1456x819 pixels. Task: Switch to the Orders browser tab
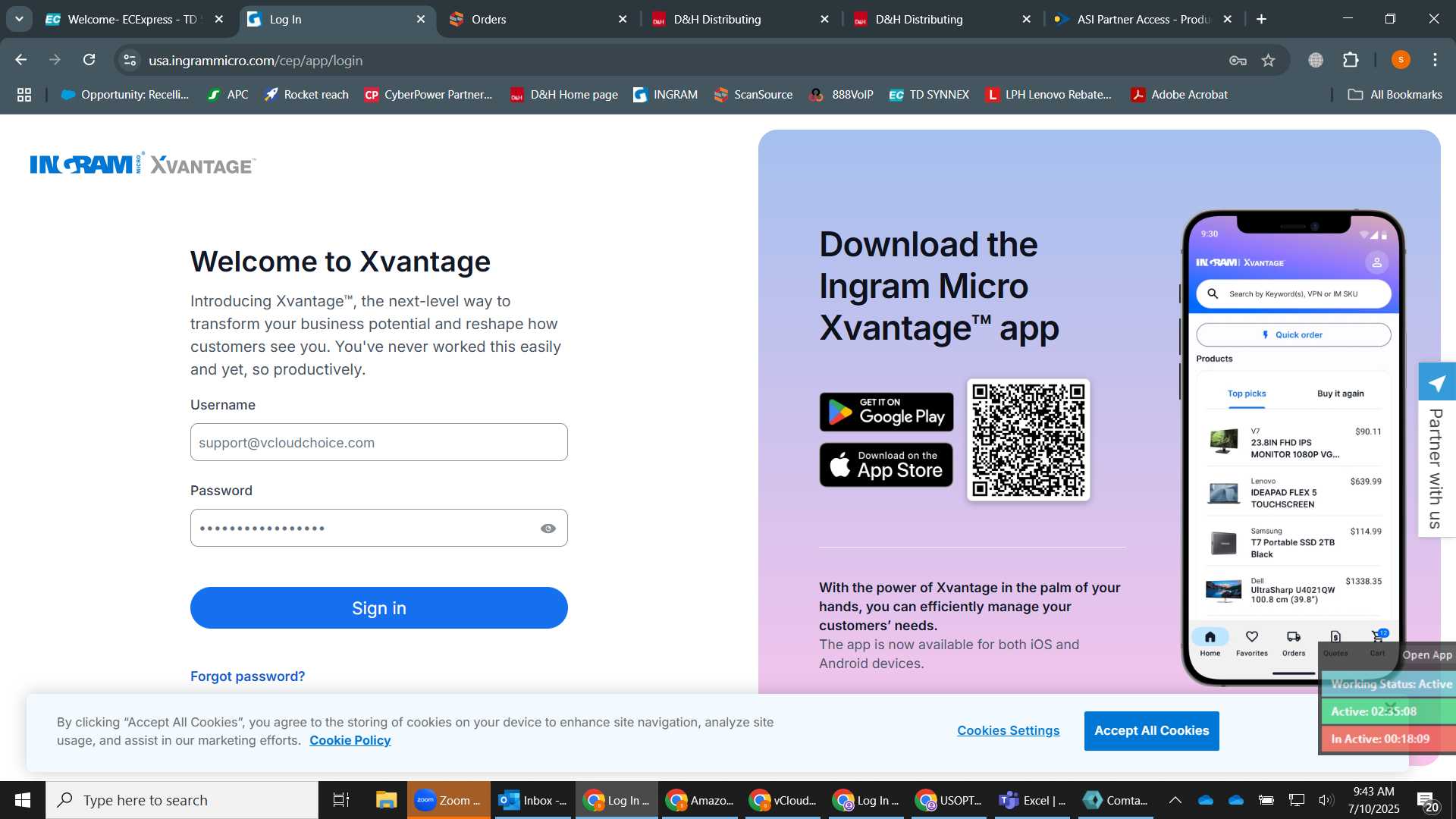(x=538, y=19)
